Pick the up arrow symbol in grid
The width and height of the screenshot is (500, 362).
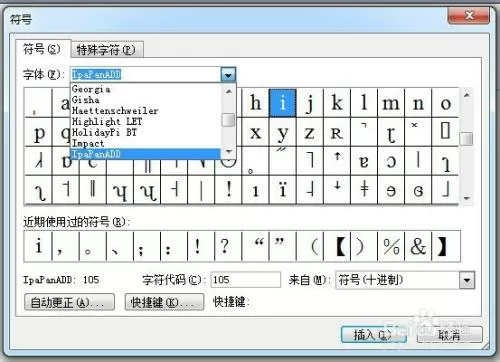tap(337, 161)
